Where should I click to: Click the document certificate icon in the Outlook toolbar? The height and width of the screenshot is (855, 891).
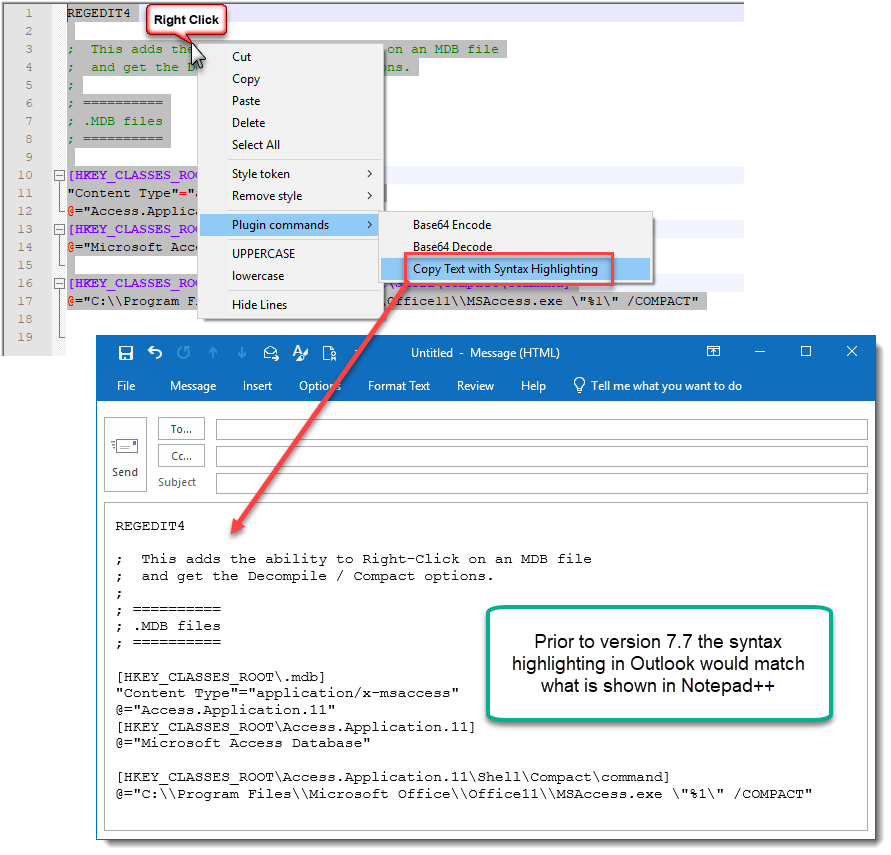click(329, 353)
